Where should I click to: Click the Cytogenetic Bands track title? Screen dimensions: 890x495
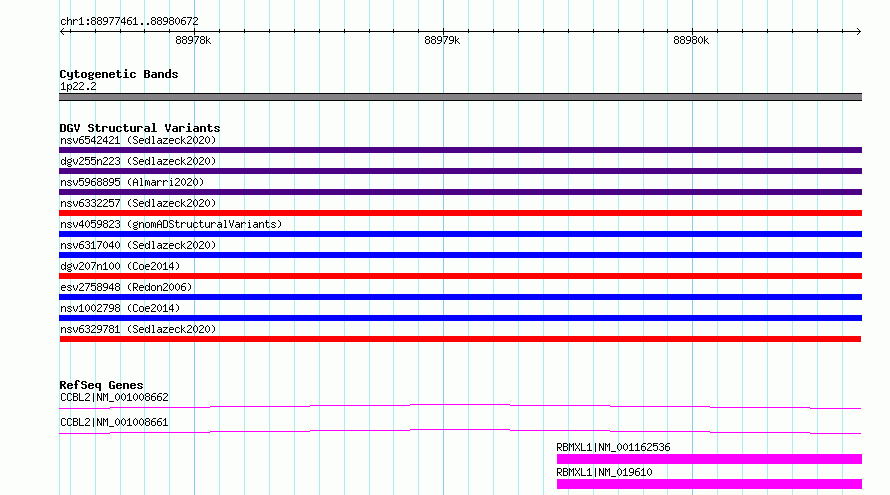119,74
